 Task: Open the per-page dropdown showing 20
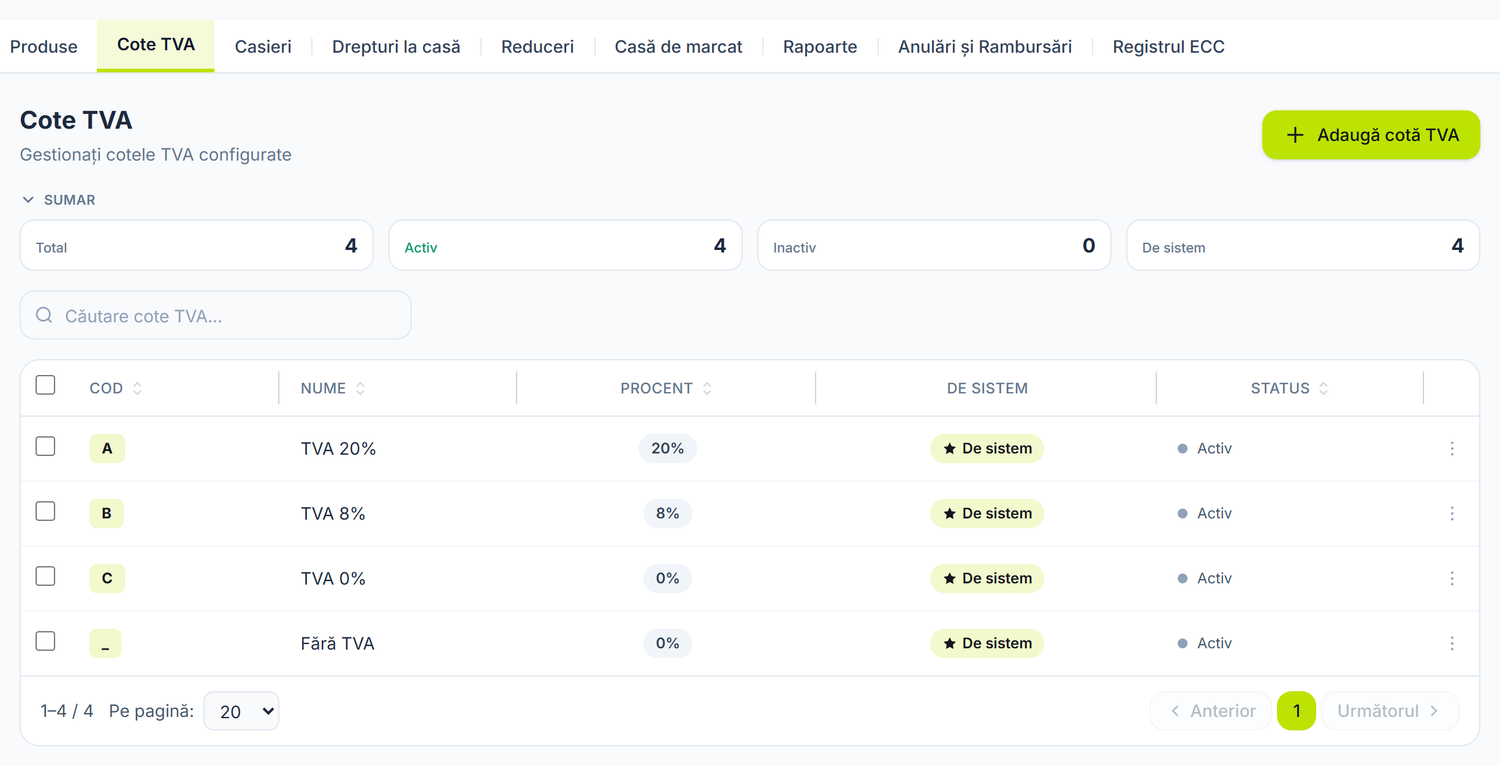coord(241,711)
